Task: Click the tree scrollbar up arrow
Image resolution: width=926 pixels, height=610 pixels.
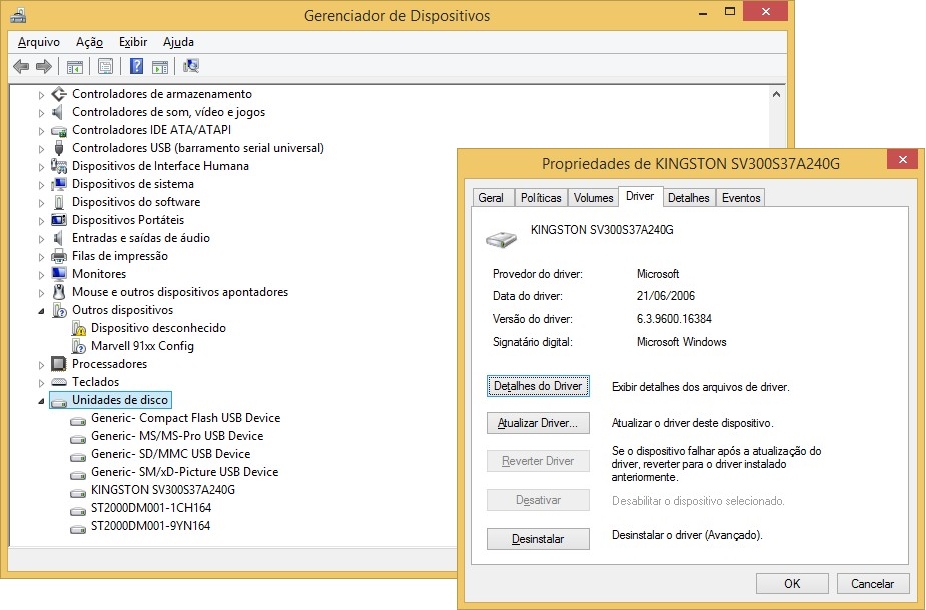Action: click(x=777, y=94)
